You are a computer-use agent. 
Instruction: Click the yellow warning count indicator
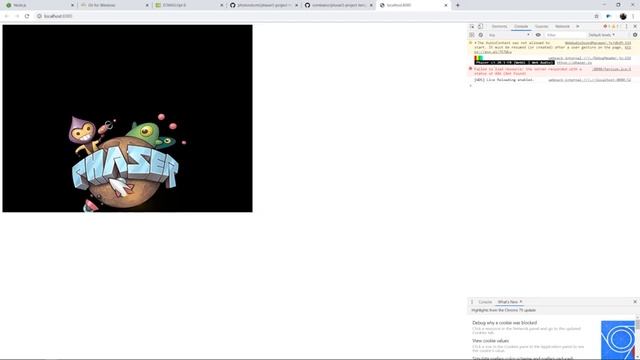[614, 26]
